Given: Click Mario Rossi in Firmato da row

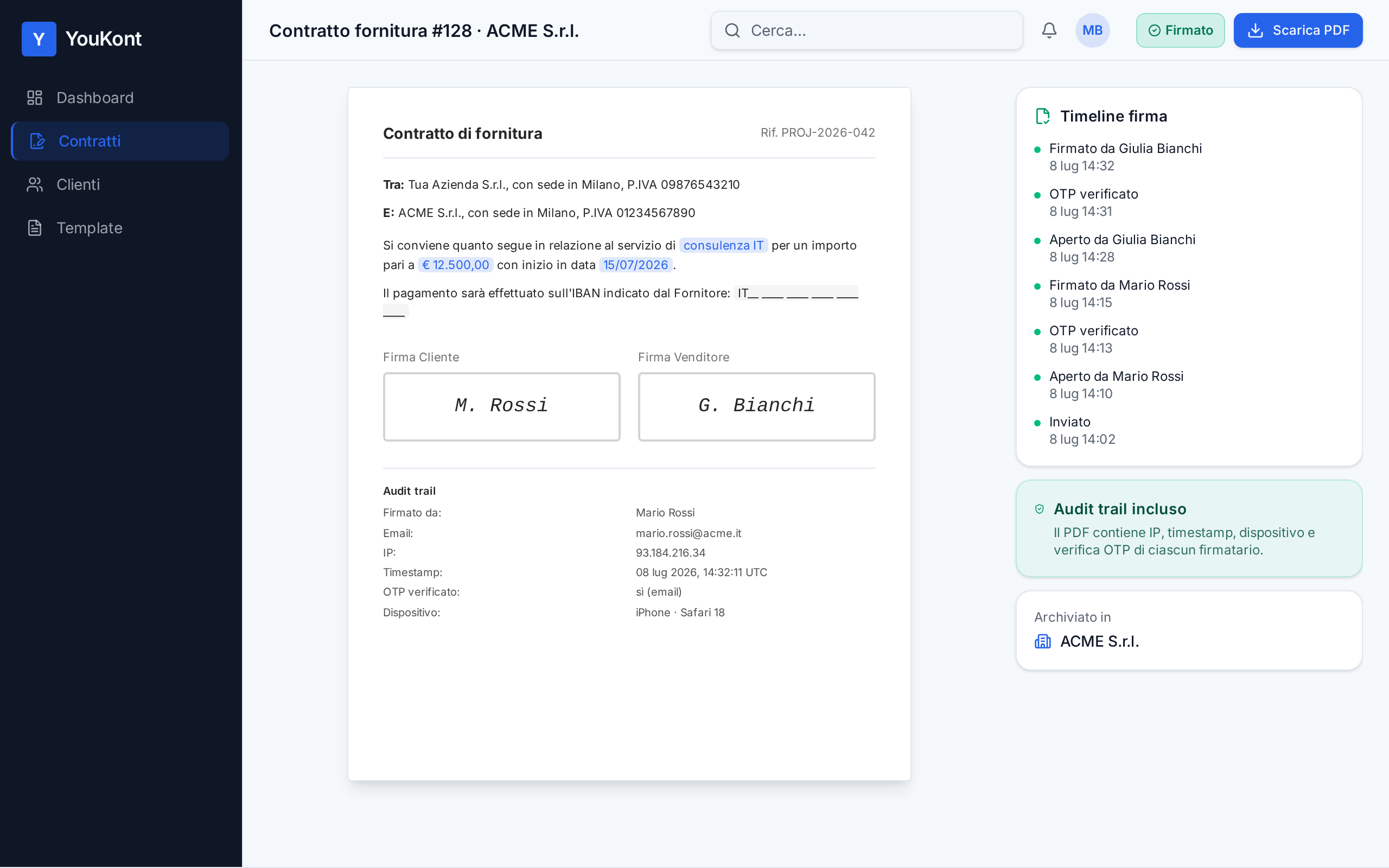Looking at the screenshot, I should pos(665,513).
